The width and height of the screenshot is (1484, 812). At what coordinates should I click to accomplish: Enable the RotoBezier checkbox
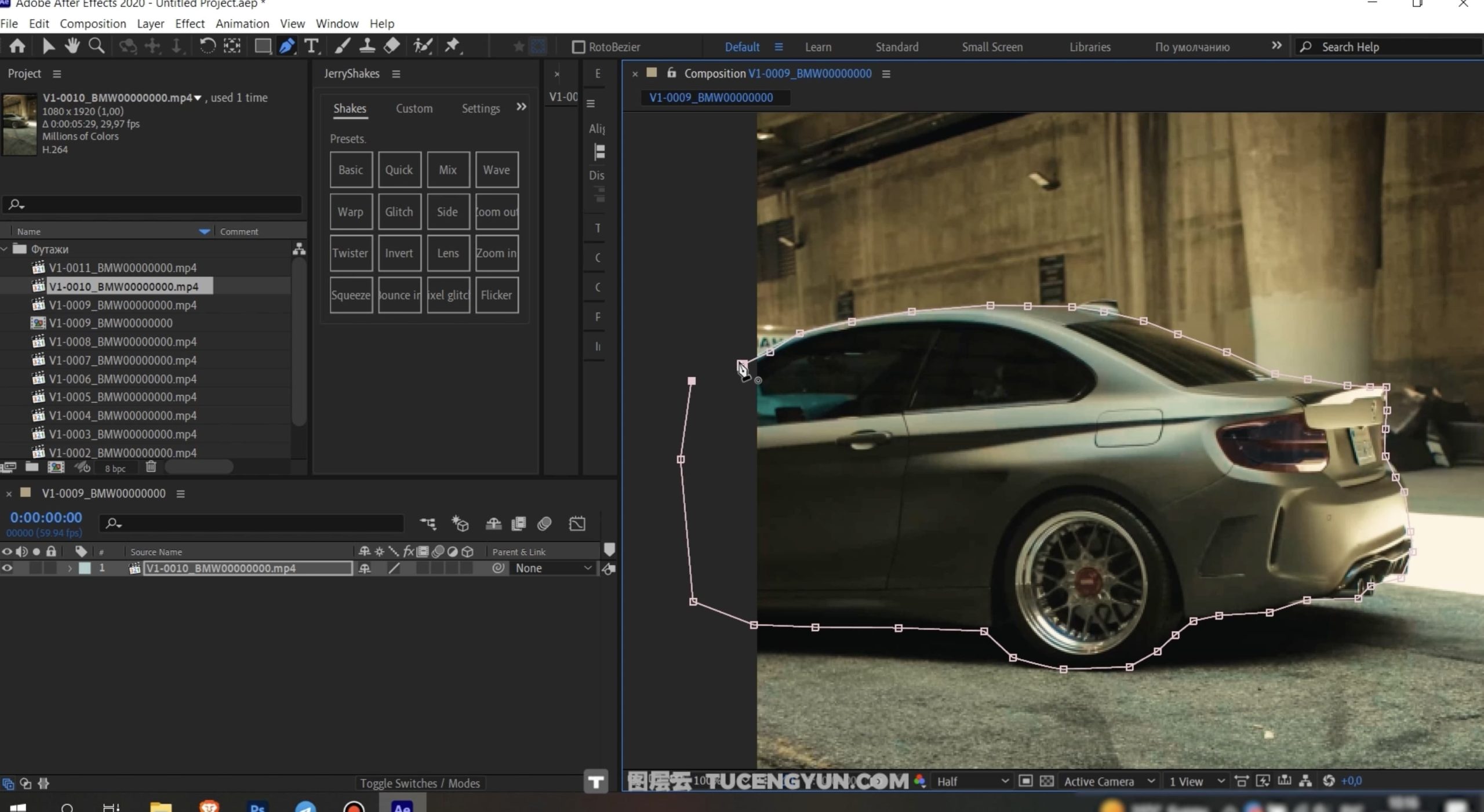tap(578, 47)
